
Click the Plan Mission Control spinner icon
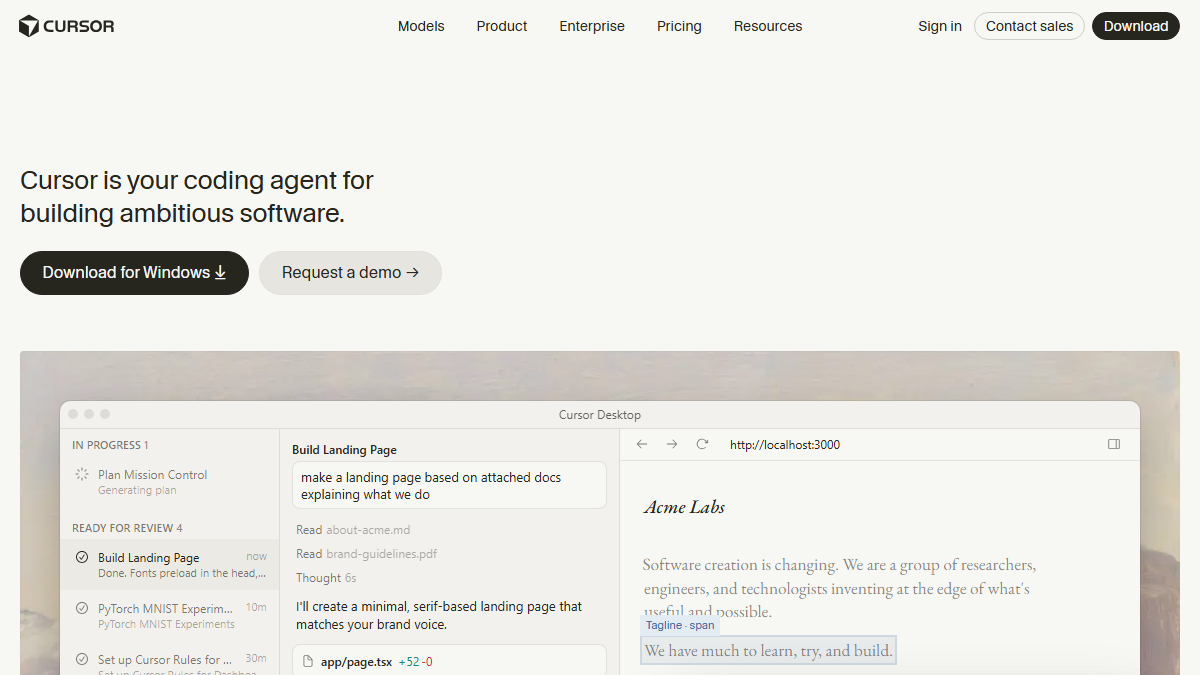tap(82, 475)
